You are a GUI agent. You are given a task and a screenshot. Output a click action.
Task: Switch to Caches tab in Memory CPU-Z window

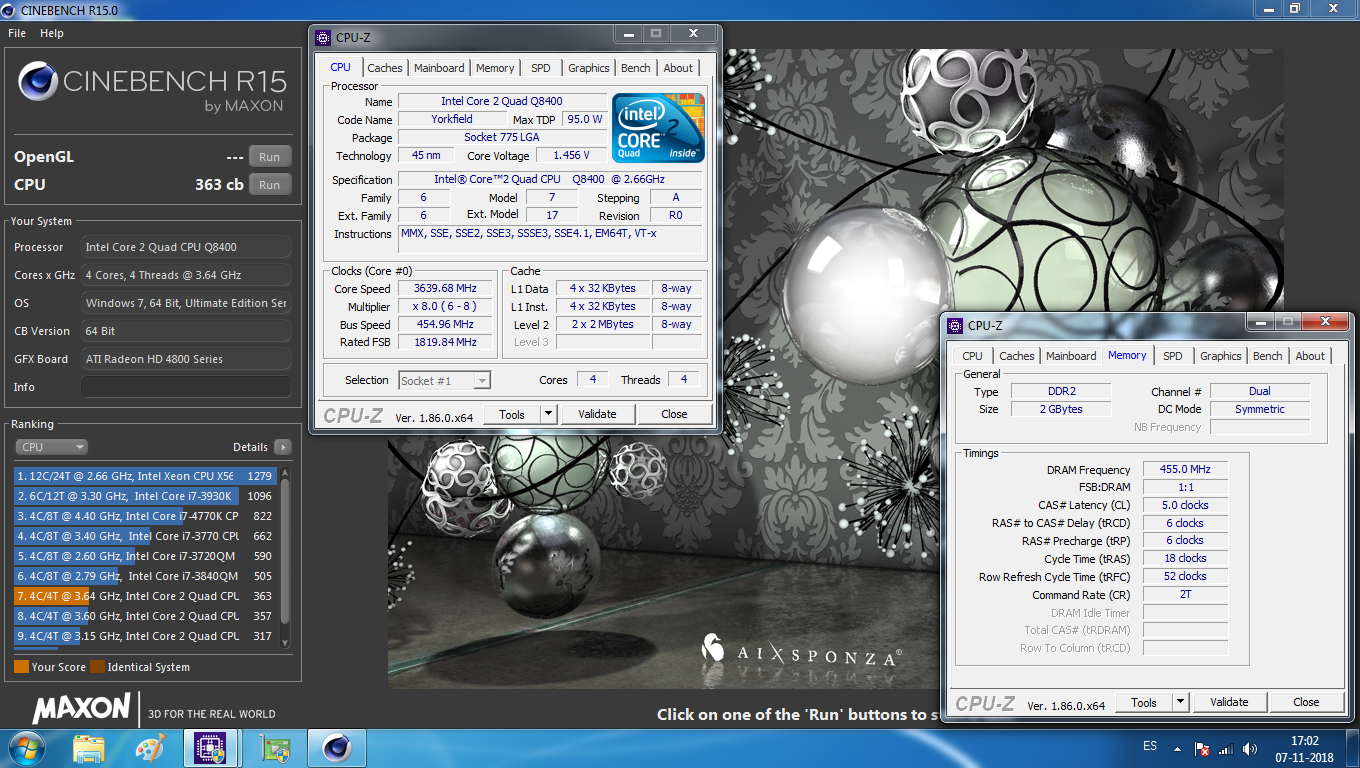pos(1017,356)
